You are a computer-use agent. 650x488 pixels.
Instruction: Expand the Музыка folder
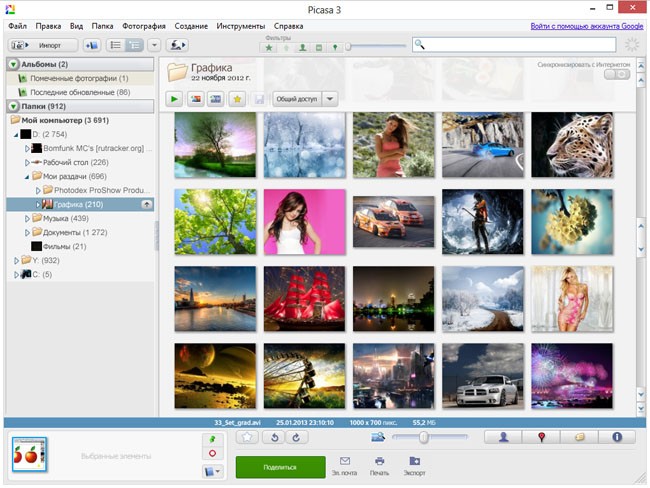tap(27, 218)
